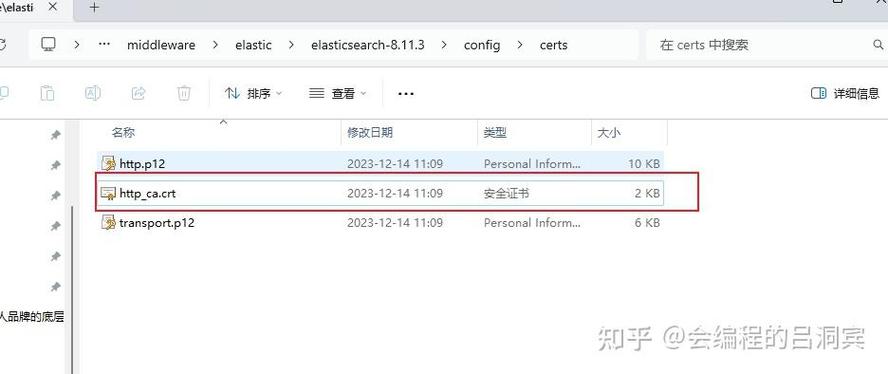Click the 6 KB size of transport.p12

[647, 223]
